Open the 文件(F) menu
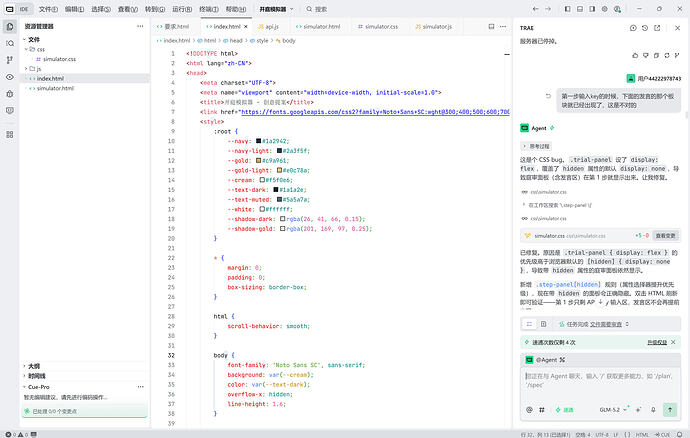This screenshot has height=438, width=690. (x=48, y=9)
